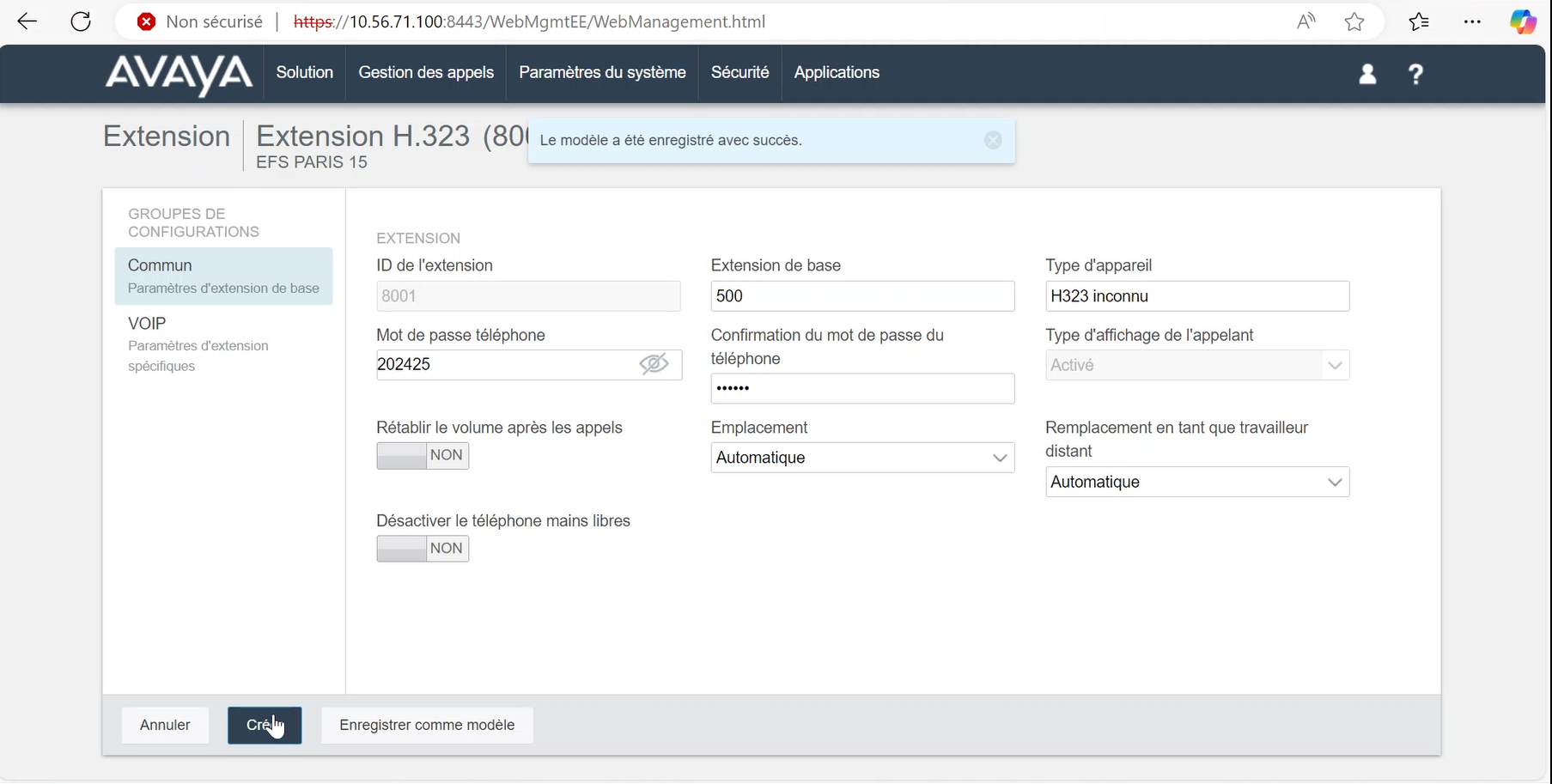The image size is (1552, 784).
Task: Click the Annuler button
Action: [x=165, y=726]
